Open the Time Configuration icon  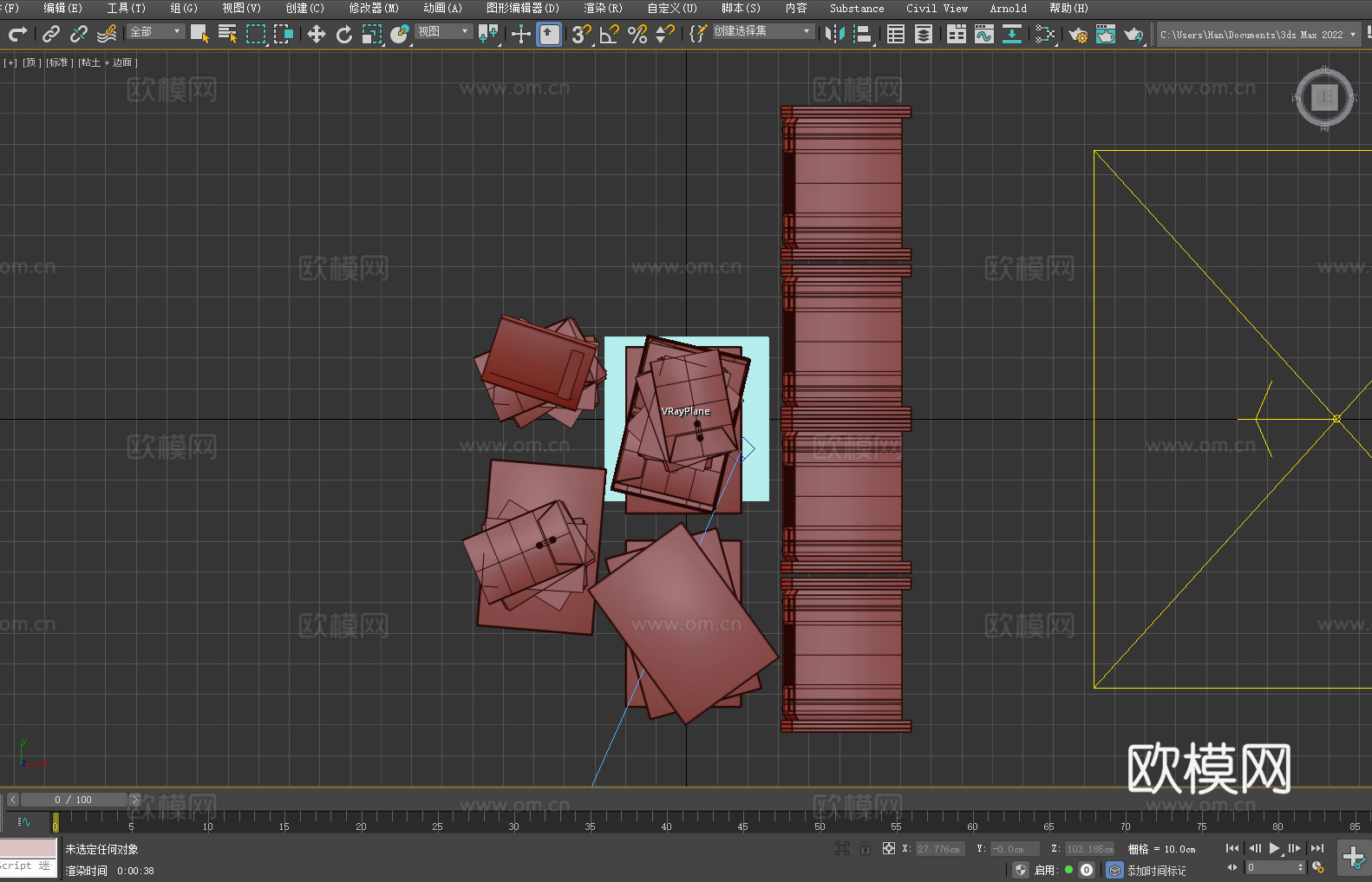[1318, 867]
